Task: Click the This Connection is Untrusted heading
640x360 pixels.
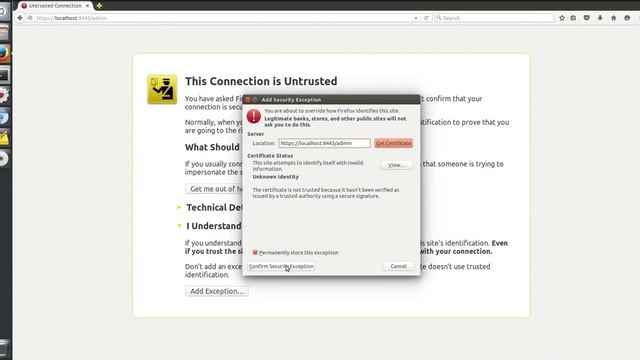Action: tap(261, 81)
